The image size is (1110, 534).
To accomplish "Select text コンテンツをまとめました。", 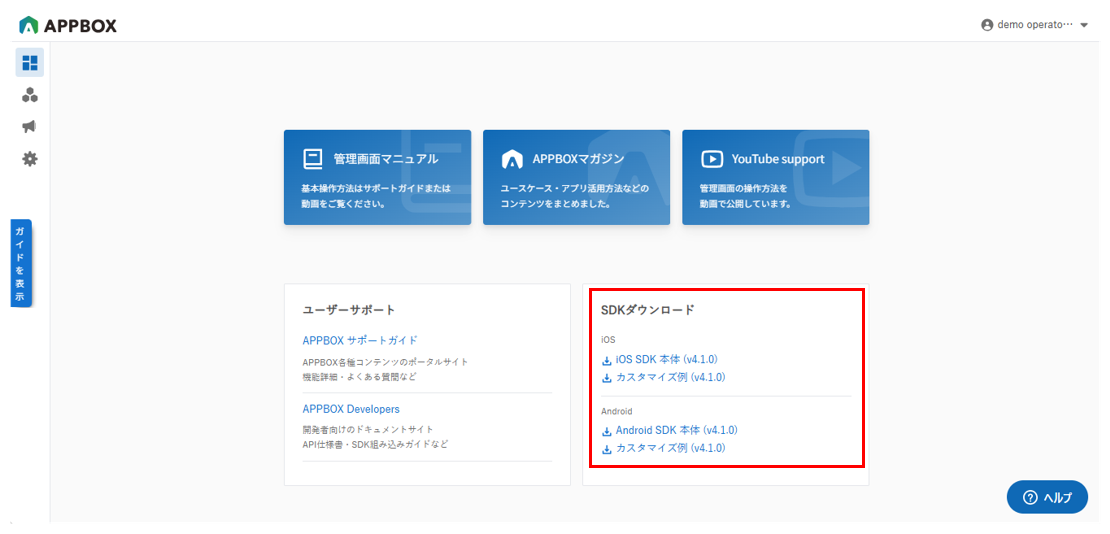I will (556, 204).
